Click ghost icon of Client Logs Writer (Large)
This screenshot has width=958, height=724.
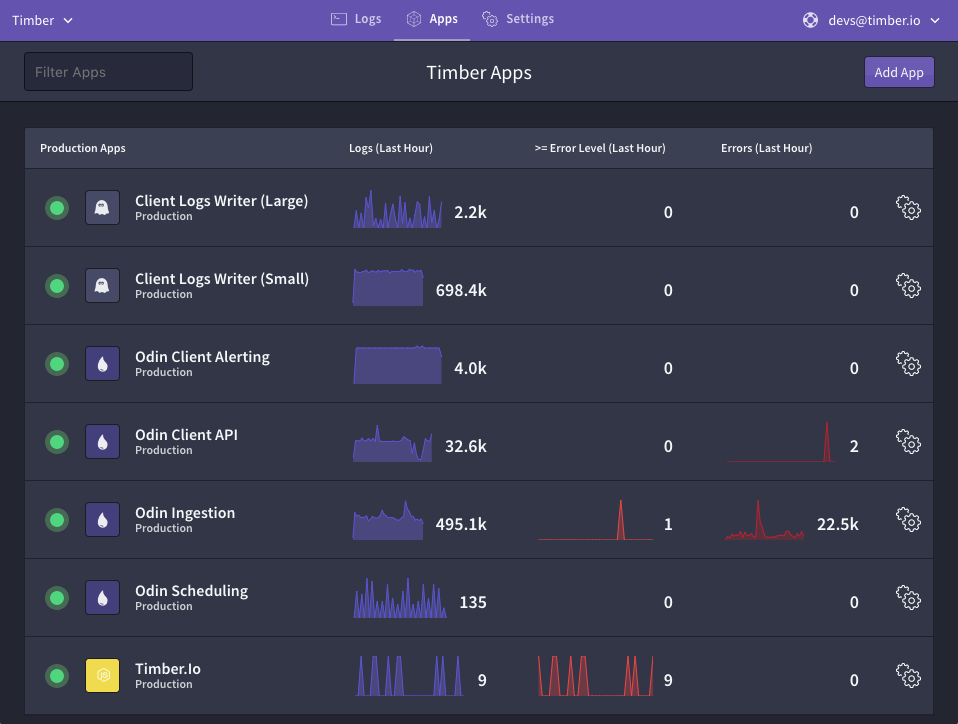click(x=102, y=208)
